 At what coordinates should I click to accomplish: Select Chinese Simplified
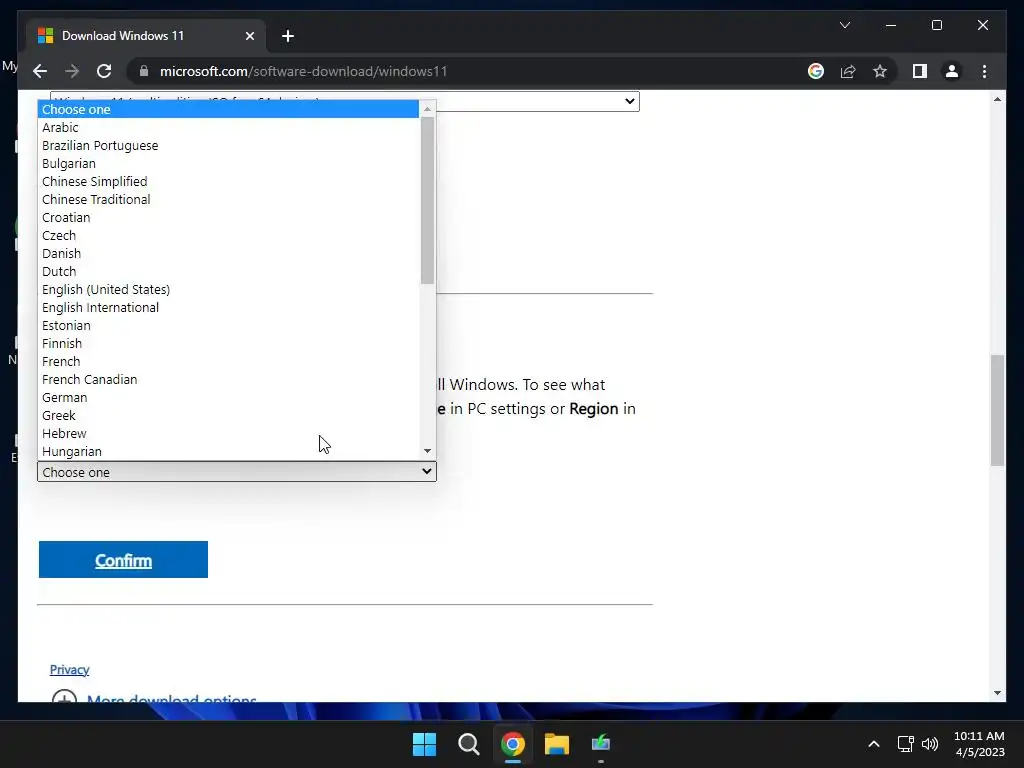pyautogui.click(x=228, y=181)
